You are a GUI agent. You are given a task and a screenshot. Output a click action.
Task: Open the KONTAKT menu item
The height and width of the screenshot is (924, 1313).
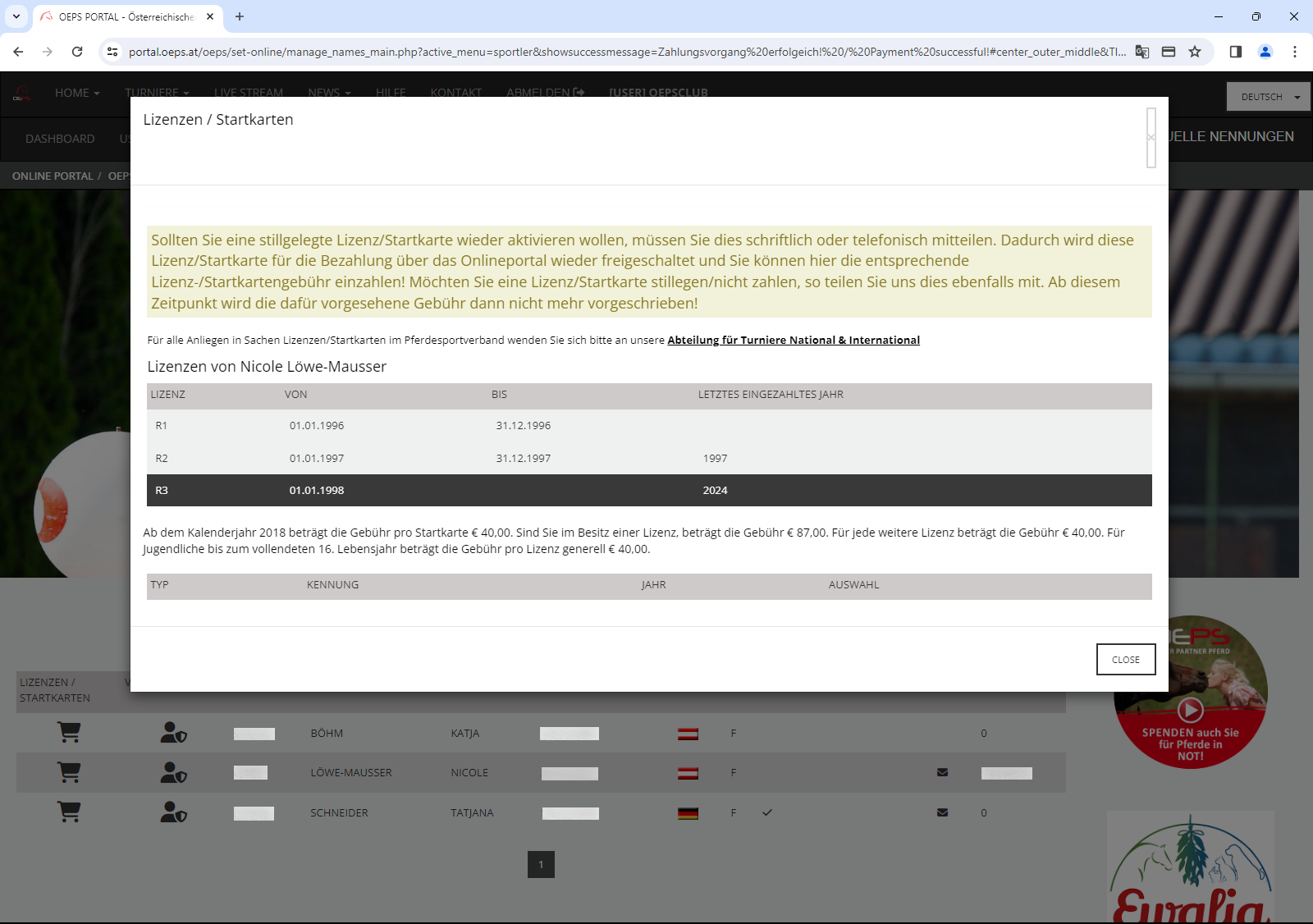click(455, 93)
